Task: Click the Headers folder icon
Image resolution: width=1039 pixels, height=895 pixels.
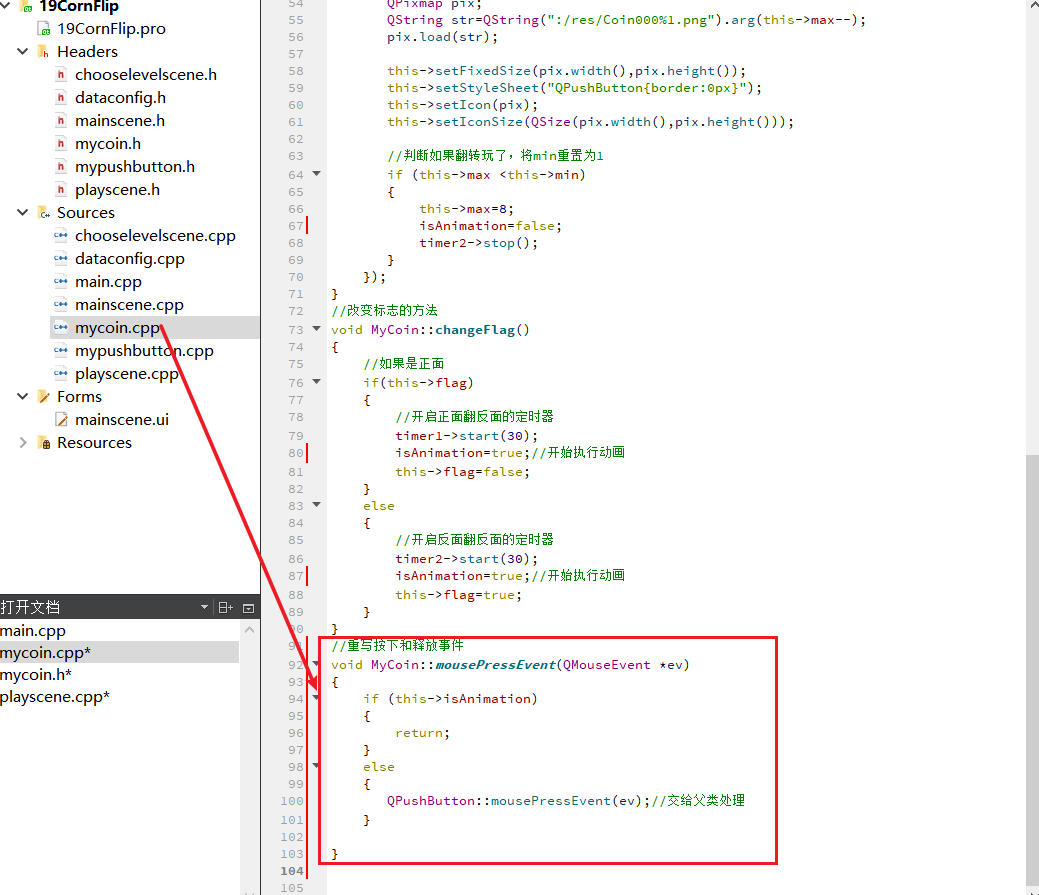Action: [x=44, y=52]
